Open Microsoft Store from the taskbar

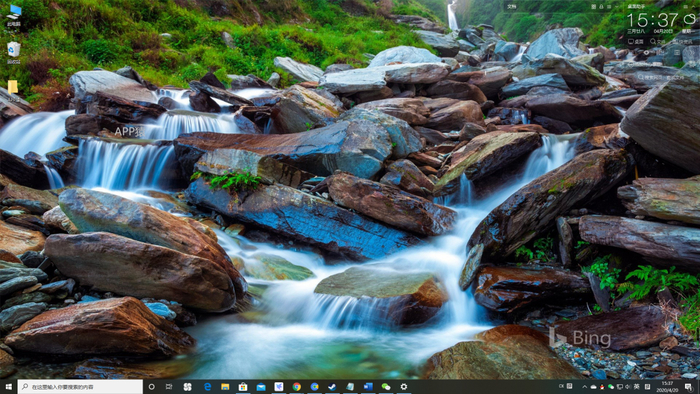click(243, 387)
